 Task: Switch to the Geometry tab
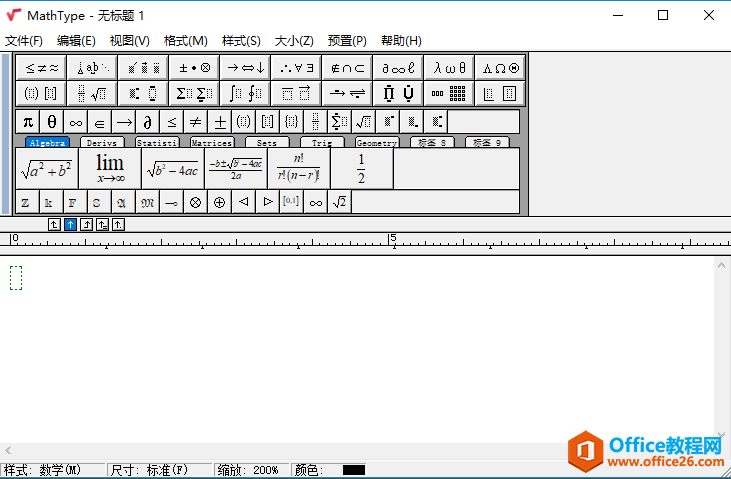pyautogui.click(x=377, y=143)
